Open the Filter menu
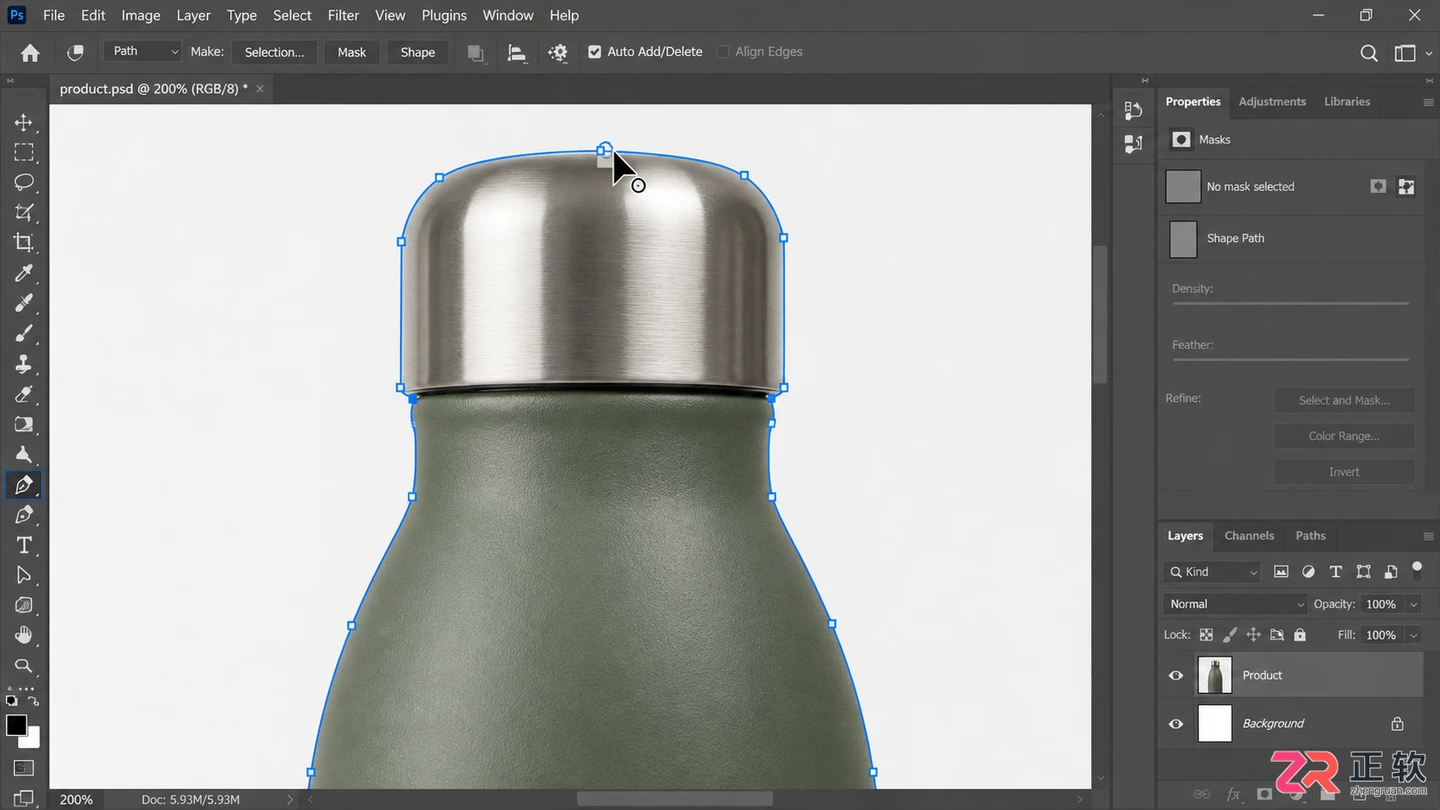 pyautogui.click(x=343, y=15)
